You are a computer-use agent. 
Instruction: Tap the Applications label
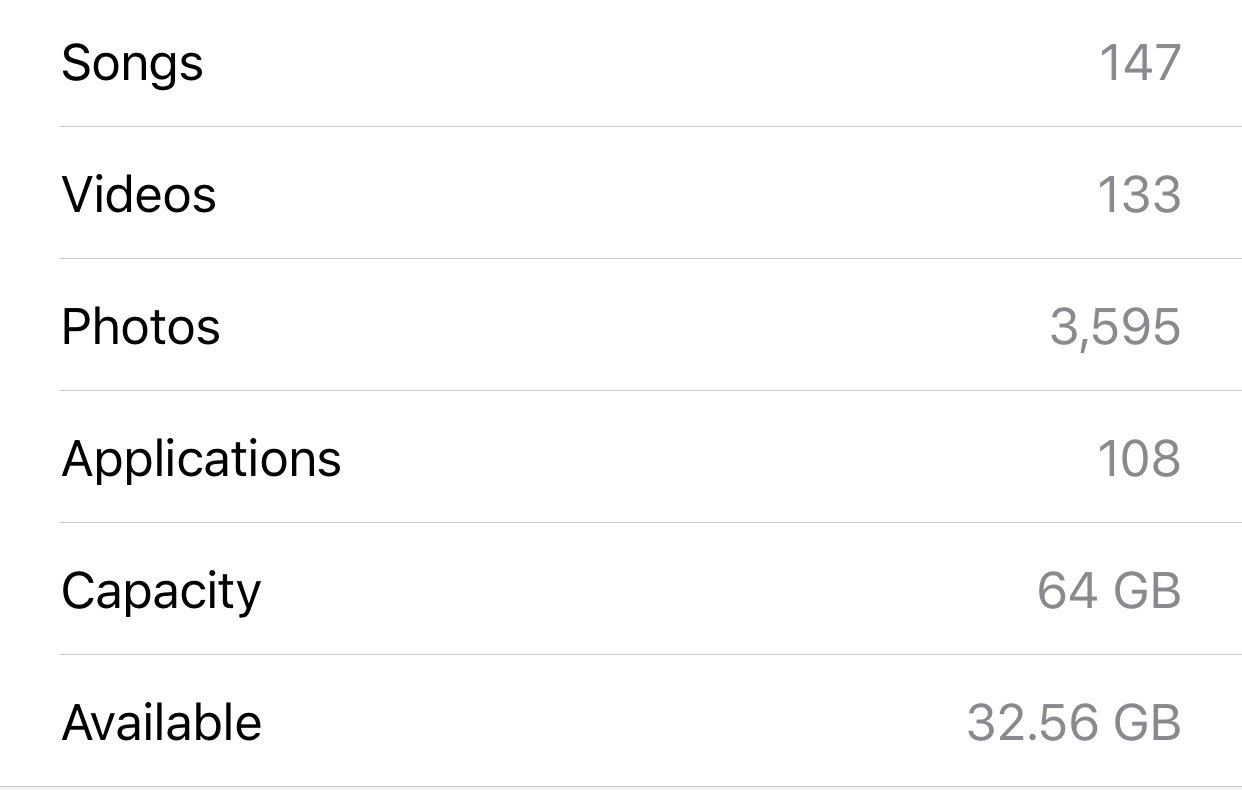coord(201,460)
